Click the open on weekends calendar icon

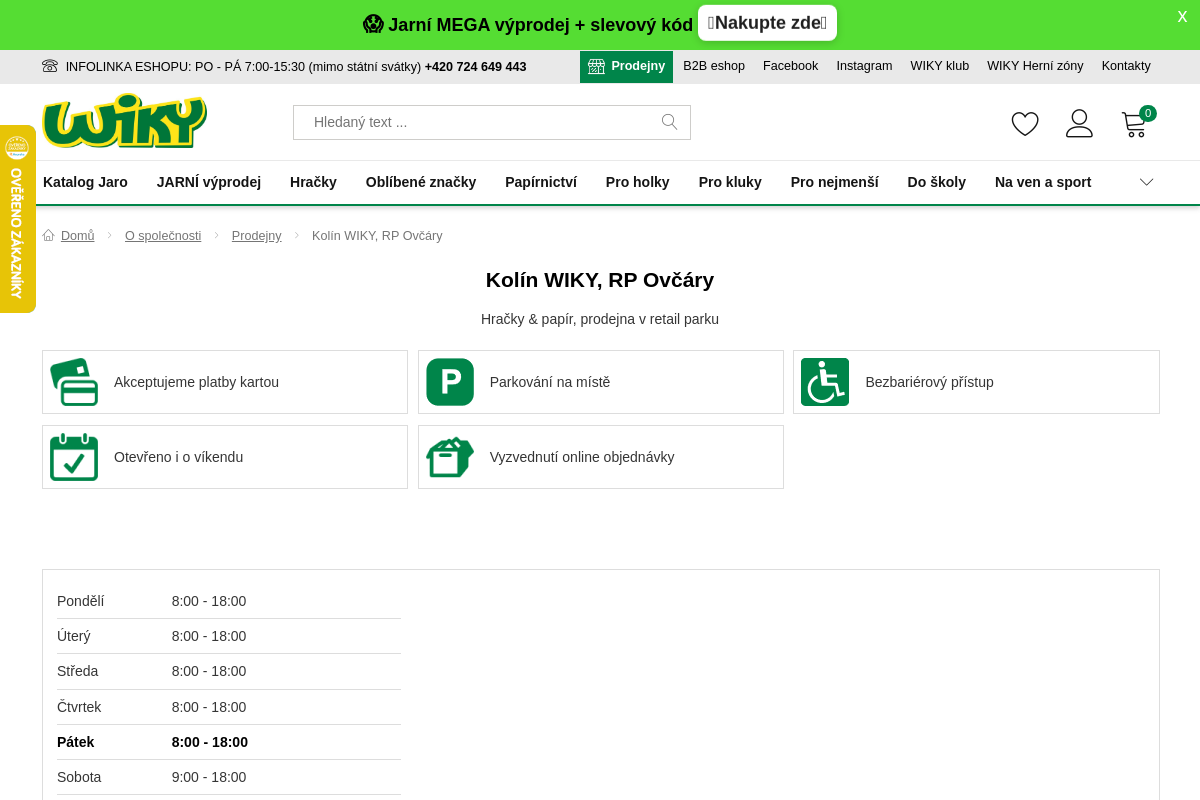74,457
